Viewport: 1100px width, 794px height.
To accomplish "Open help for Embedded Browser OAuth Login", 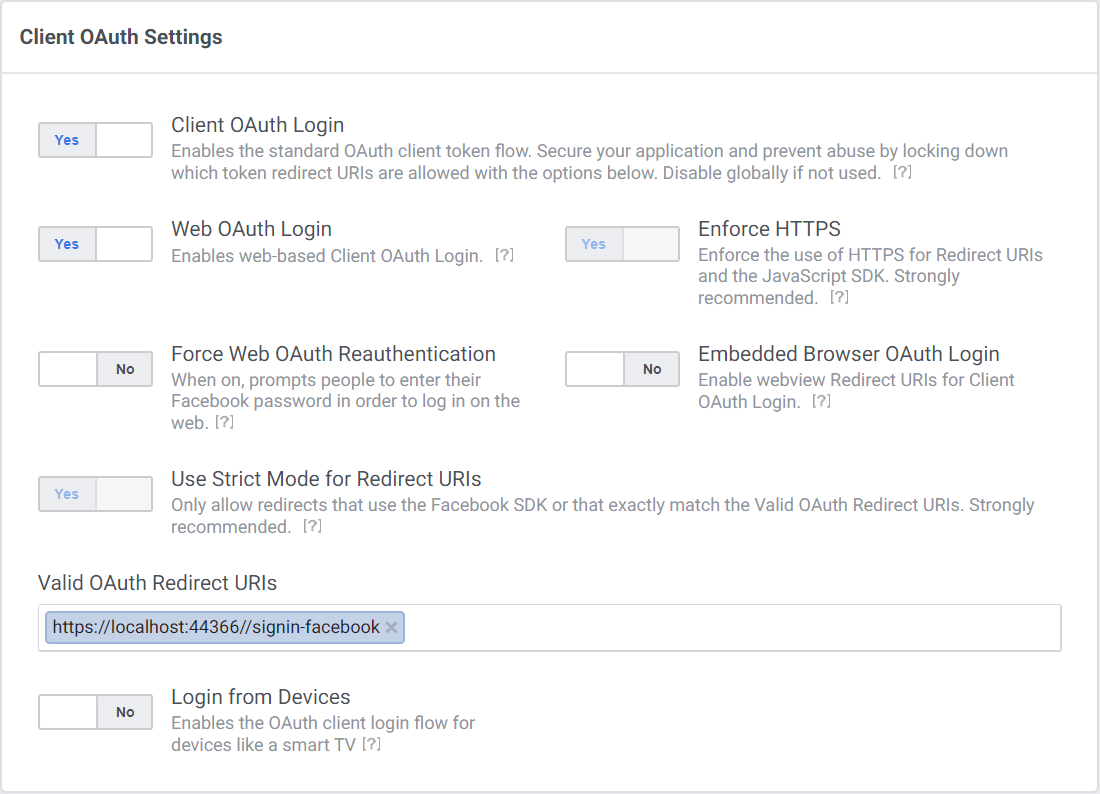I will click(822, 399).
